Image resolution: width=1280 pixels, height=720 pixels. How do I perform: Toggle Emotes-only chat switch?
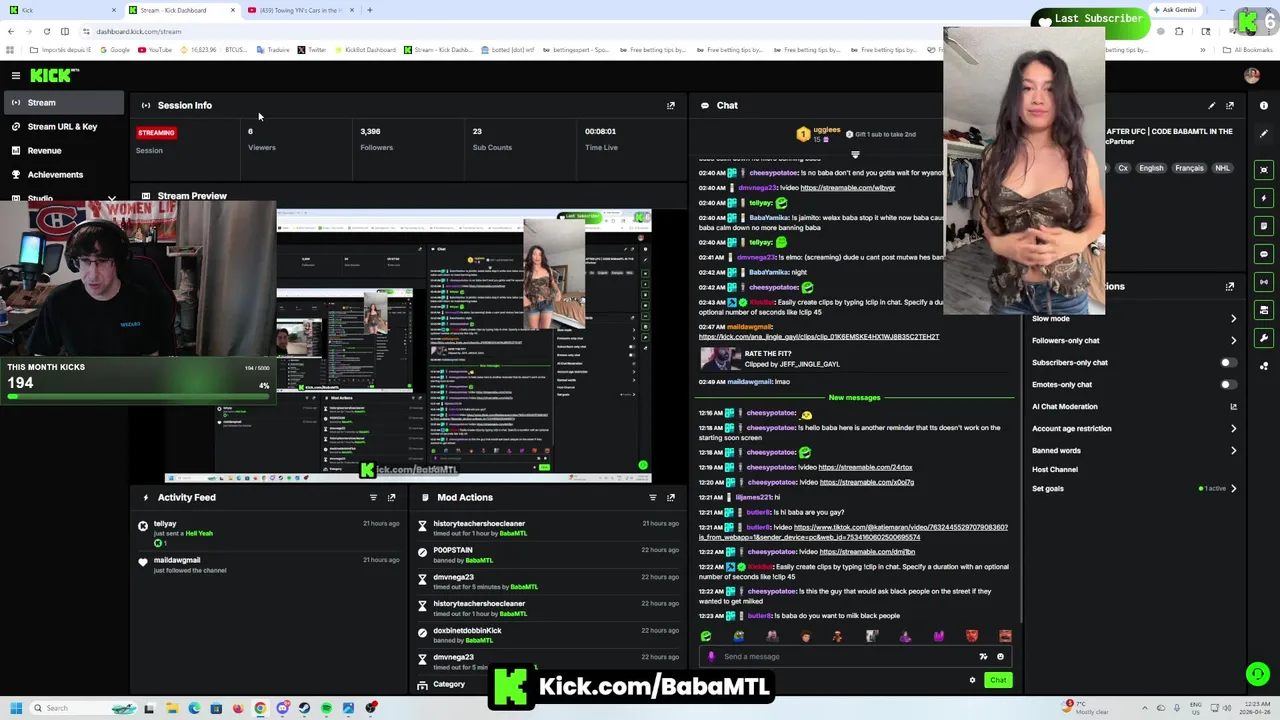click(x=1228, y=385)
